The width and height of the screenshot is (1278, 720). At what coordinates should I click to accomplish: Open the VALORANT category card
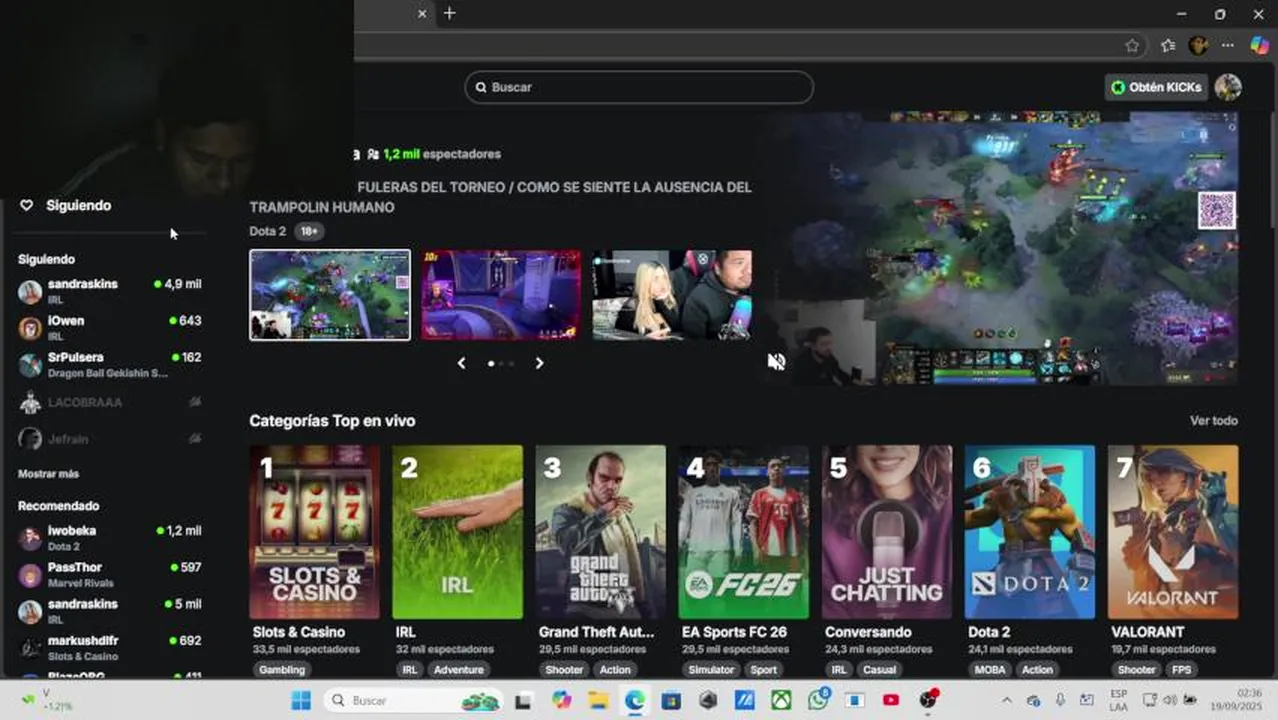[x=1173, y=532]
